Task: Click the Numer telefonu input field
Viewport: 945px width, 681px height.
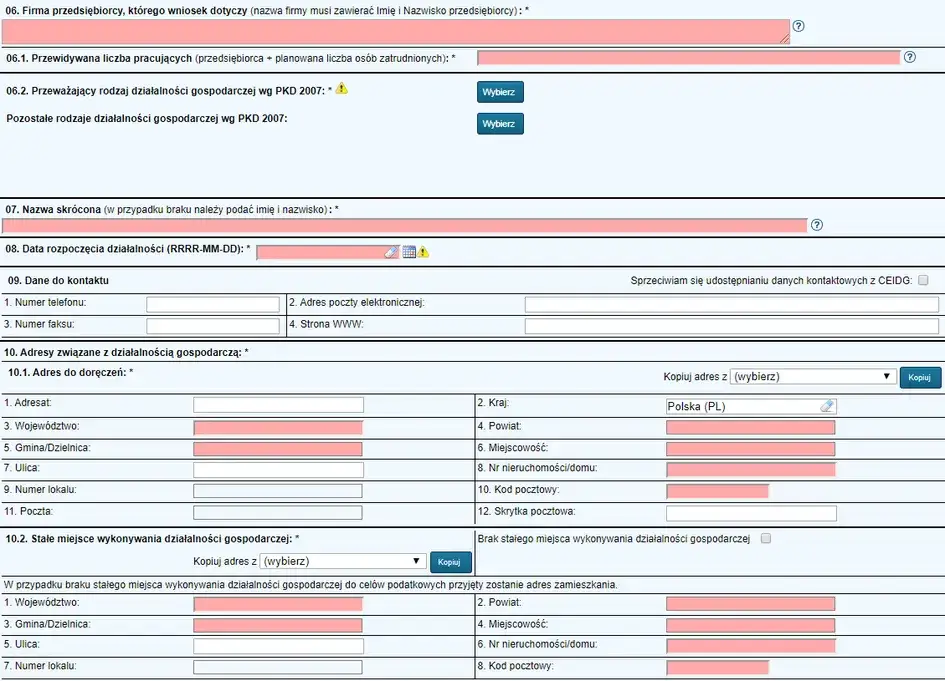Action: (212, 303)
